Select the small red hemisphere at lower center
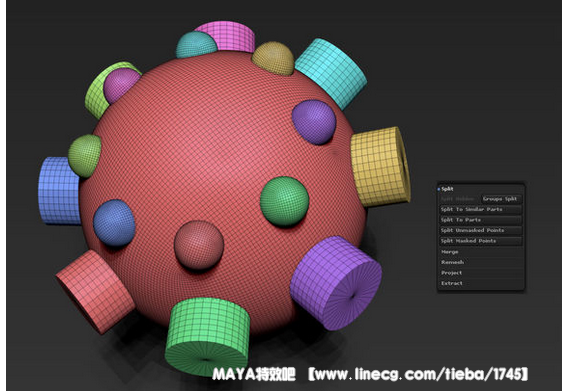562x391 pixels. tap(199, 245)
